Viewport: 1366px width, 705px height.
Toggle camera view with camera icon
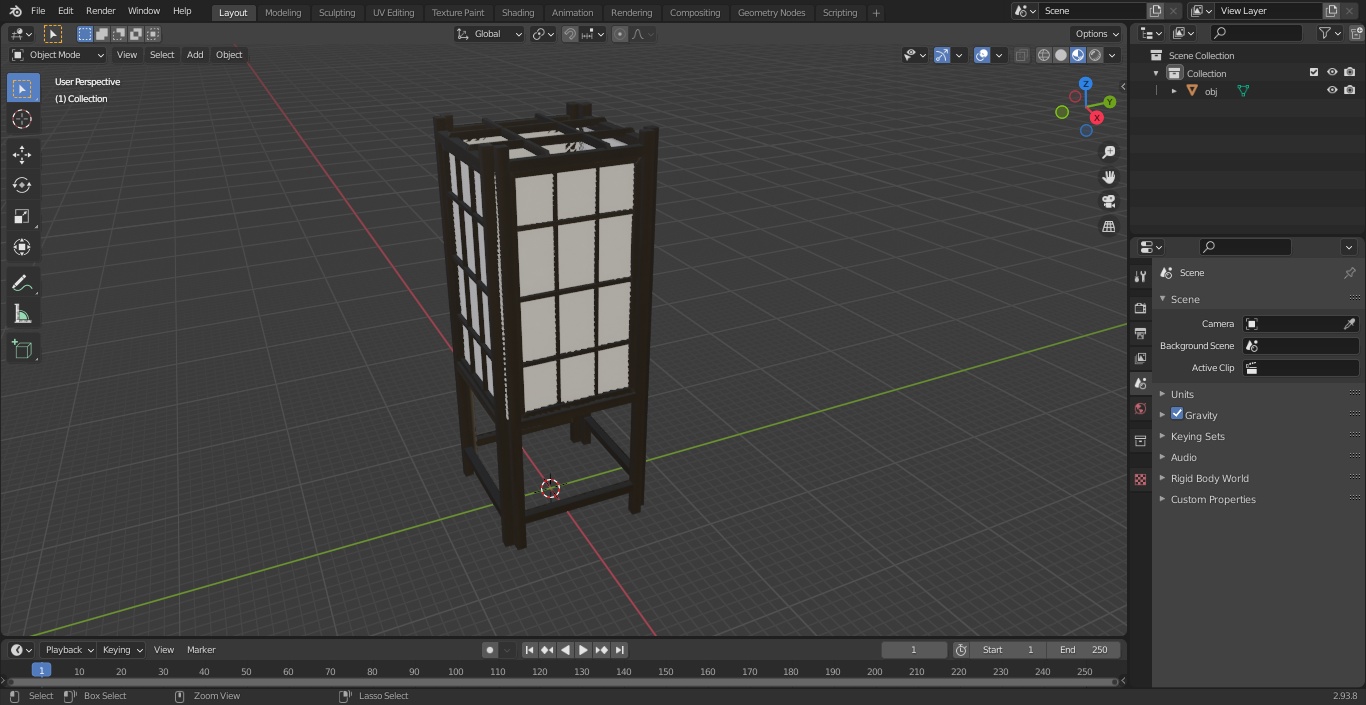(x=1108, y=201)
